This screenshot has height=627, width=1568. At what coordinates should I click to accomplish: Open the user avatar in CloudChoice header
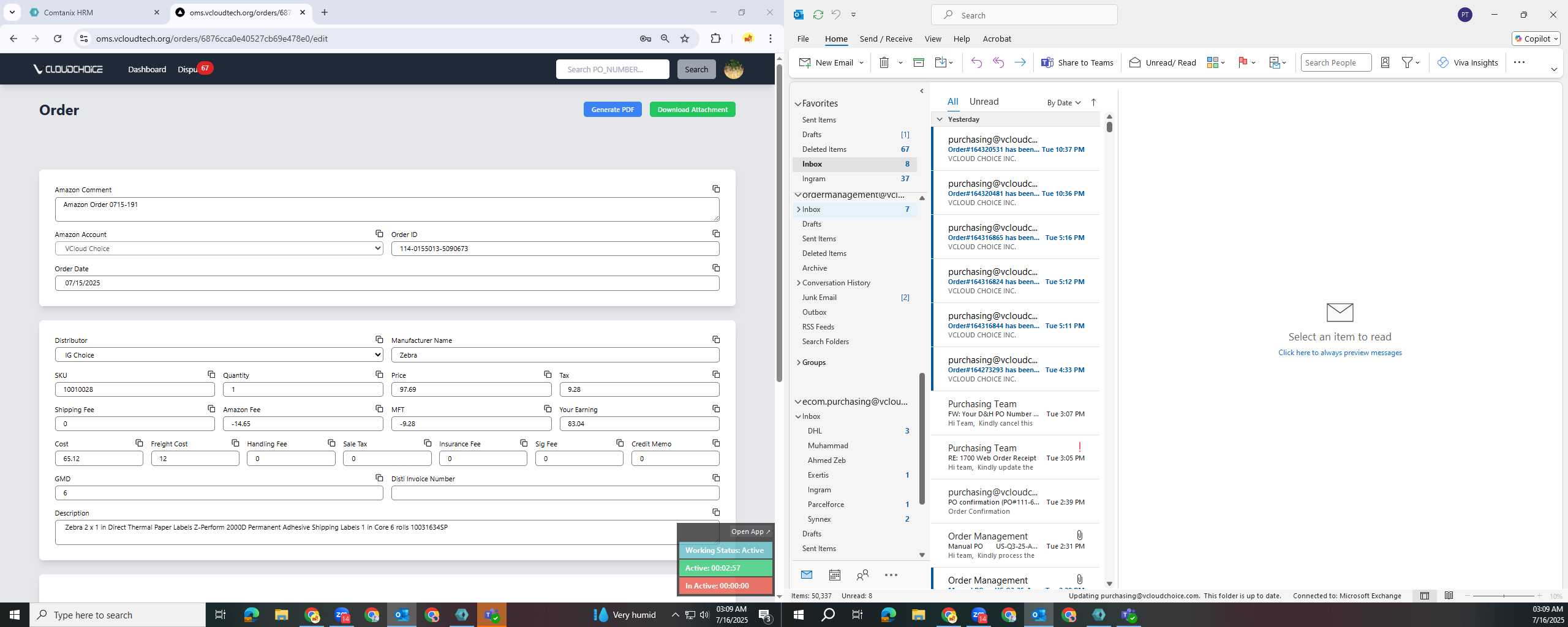[x=733, y=69]
